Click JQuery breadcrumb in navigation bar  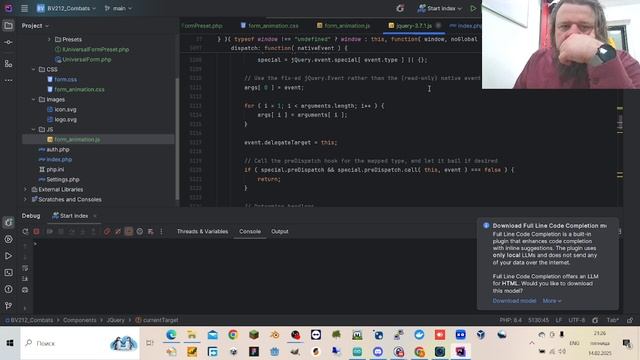[x=116, y=320]
